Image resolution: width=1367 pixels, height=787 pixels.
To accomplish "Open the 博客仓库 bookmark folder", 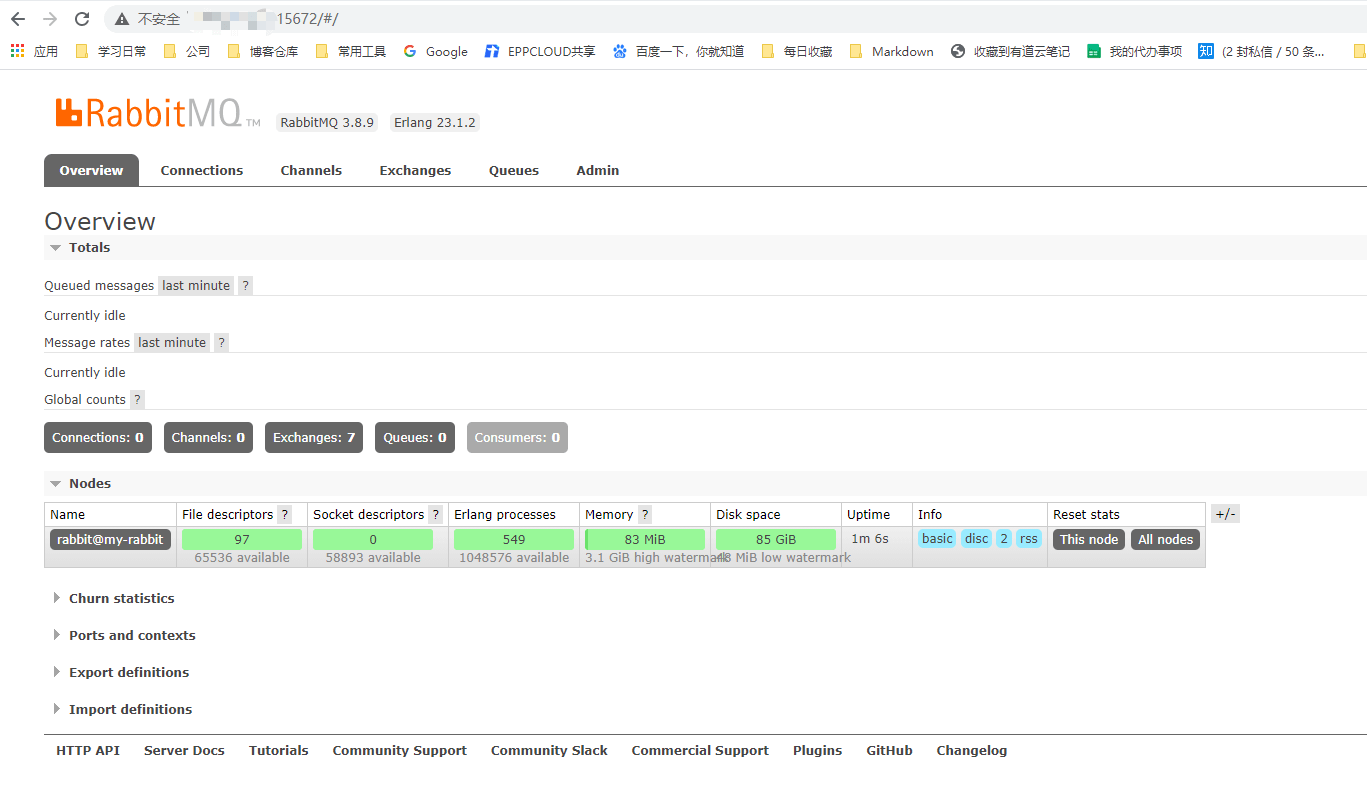I will (263, 51).
